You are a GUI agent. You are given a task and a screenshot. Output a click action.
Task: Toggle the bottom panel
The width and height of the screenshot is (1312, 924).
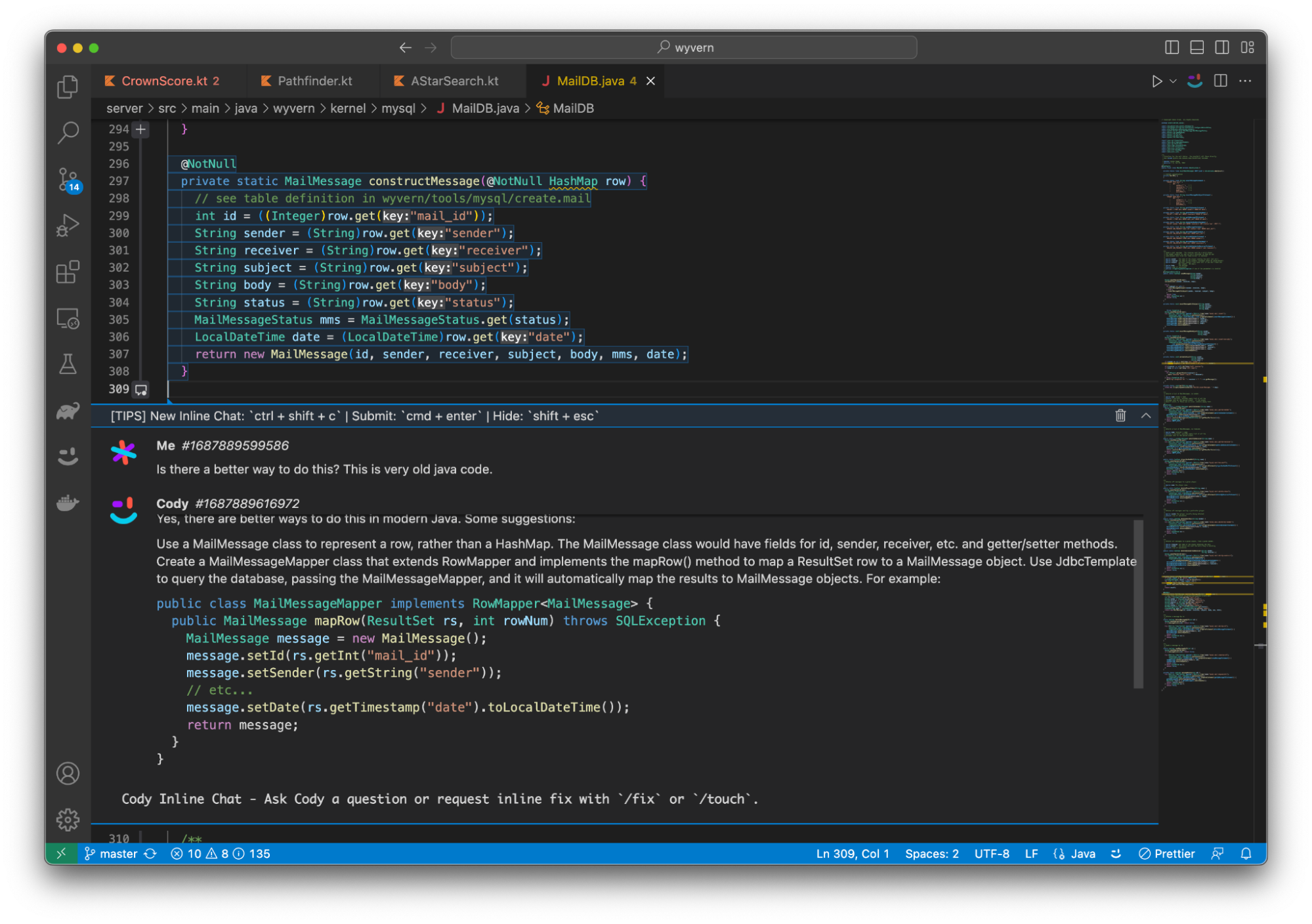point(1197,47)
